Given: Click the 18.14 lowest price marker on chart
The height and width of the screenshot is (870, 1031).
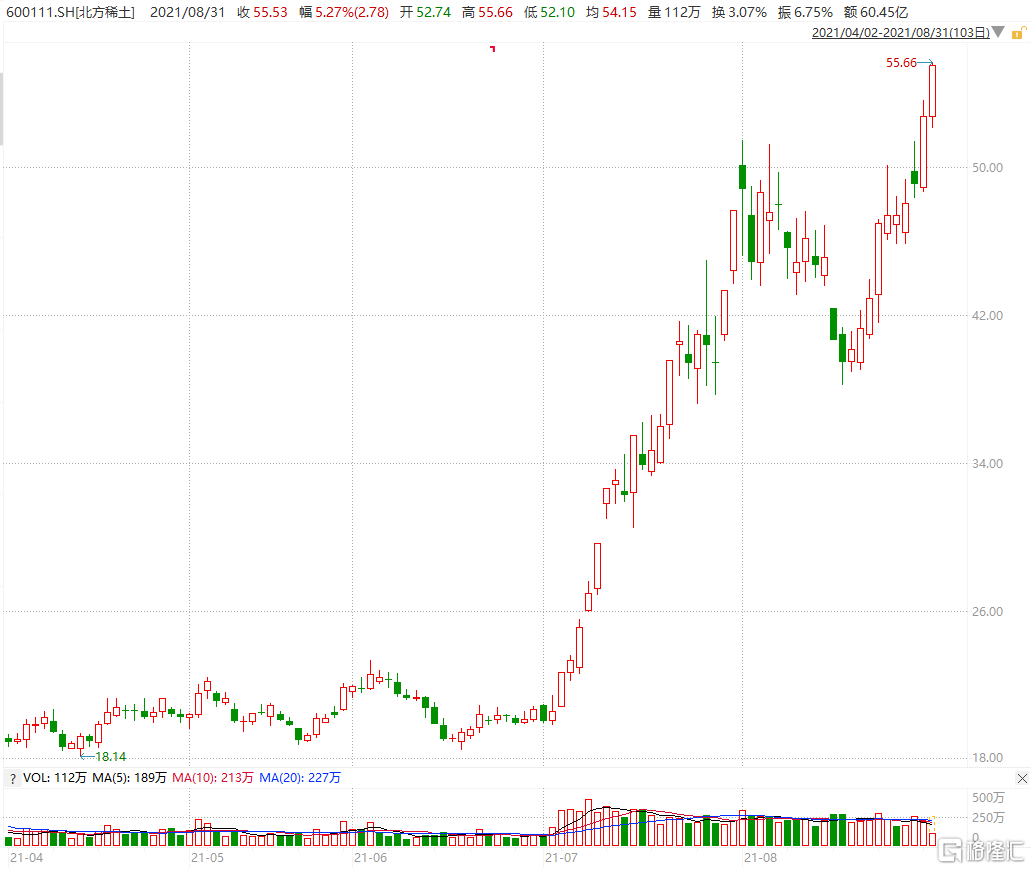Looking at the screenshot, I should pos(110,756).
